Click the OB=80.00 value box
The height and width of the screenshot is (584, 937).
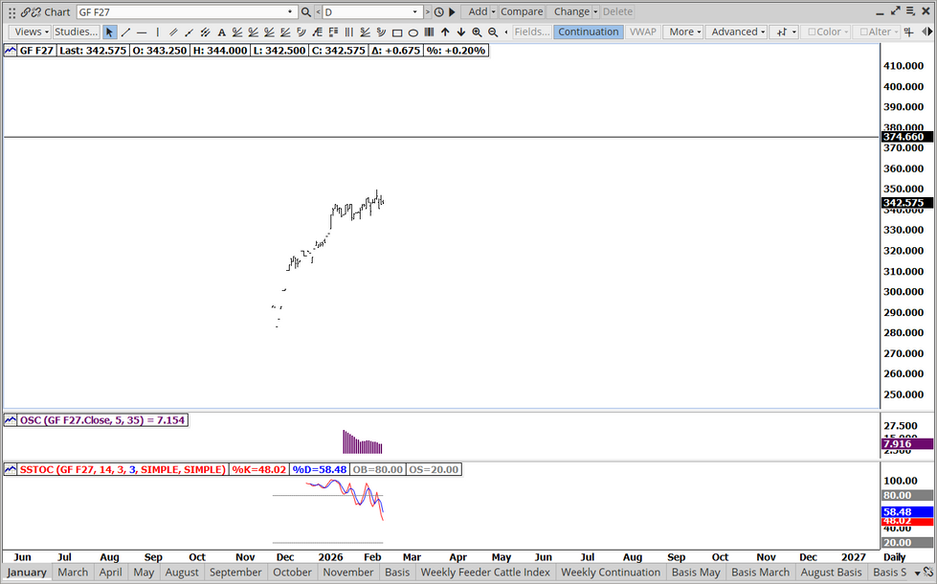(378, 470)
